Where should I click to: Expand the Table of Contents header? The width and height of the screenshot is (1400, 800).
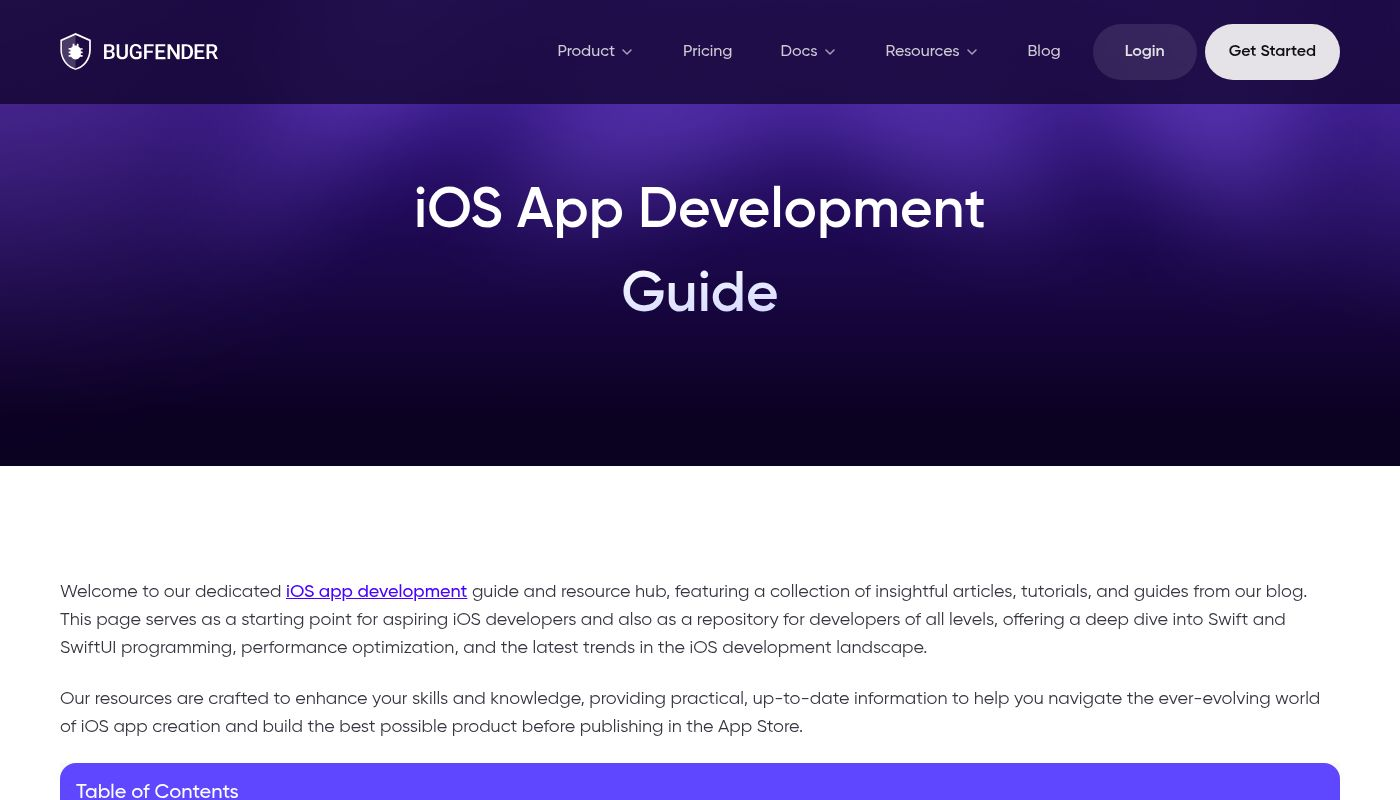coord(157,791)
